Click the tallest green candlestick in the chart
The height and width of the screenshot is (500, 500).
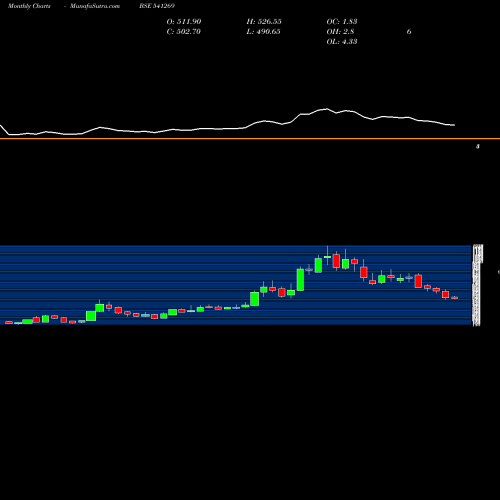tap(300, 280)
